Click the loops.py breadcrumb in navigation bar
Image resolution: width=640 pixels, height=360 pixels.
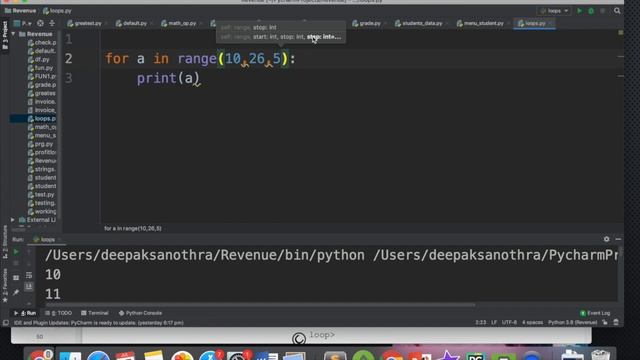click(58, 11)
